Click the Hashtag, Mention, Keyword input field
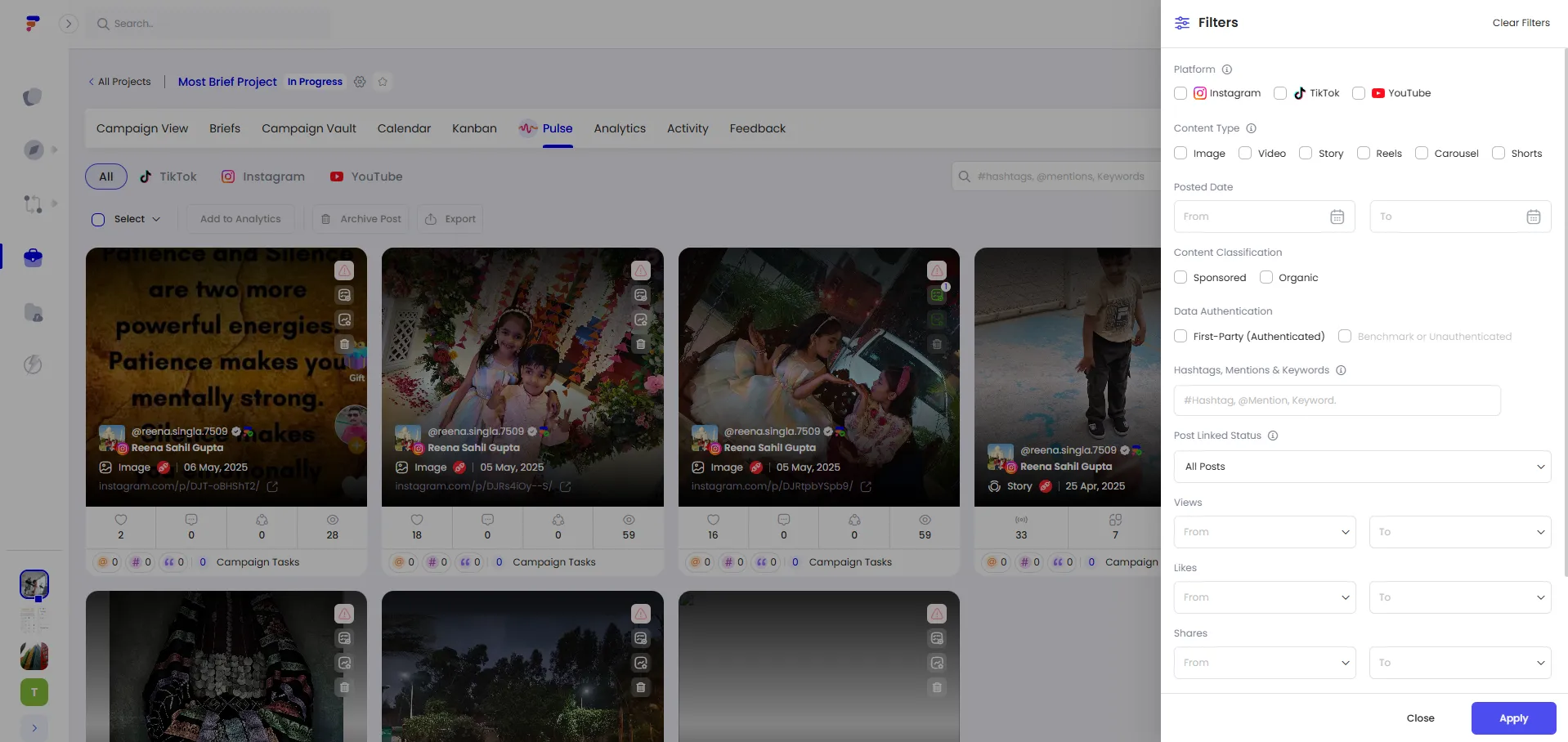 (1337, 400)
